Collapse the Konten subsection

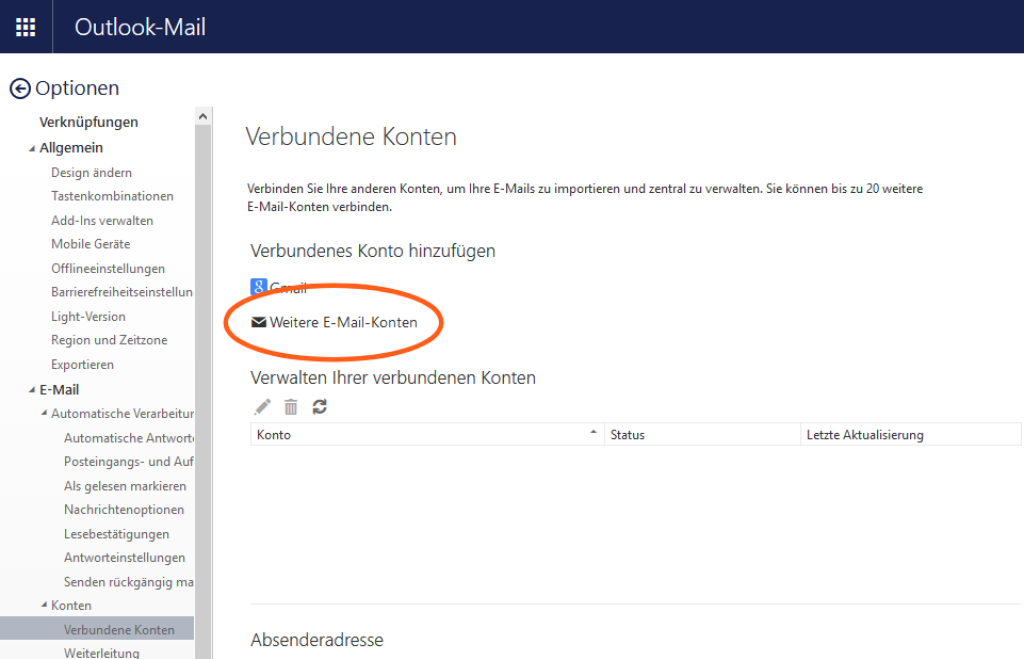pos(44,605)
